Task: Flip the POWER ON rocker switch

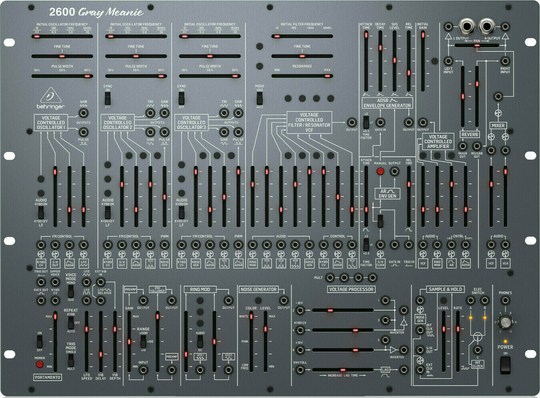Action: (x=505, y=365)
